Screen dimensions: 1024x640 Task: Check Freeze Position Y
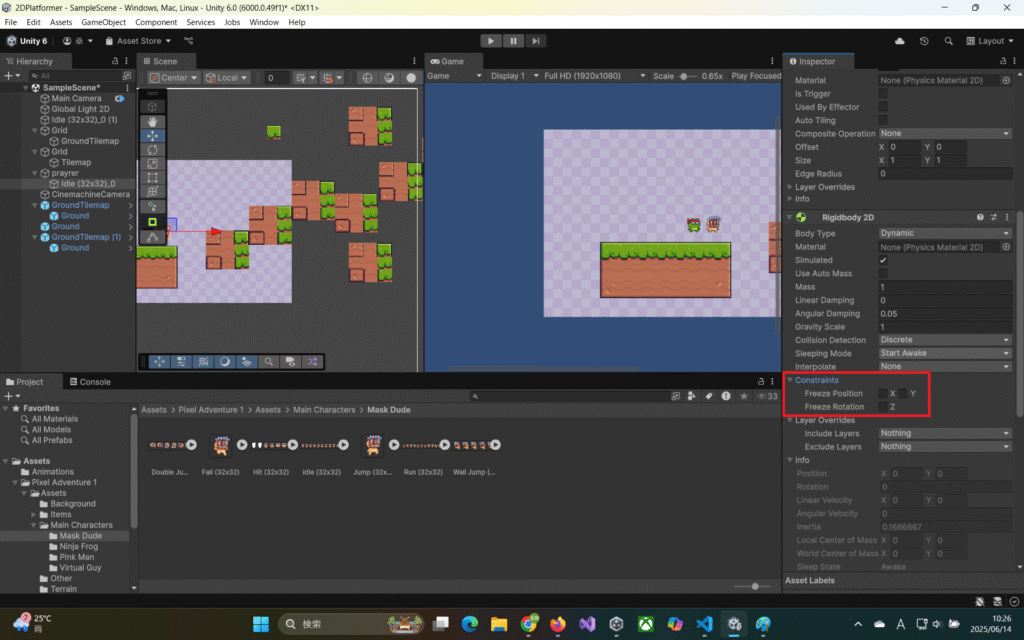pos(903,393)
